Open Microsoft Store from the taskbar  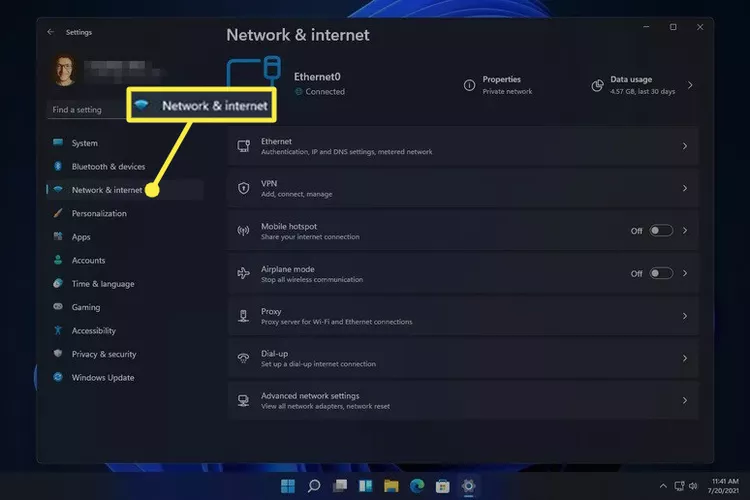[442, 486]
